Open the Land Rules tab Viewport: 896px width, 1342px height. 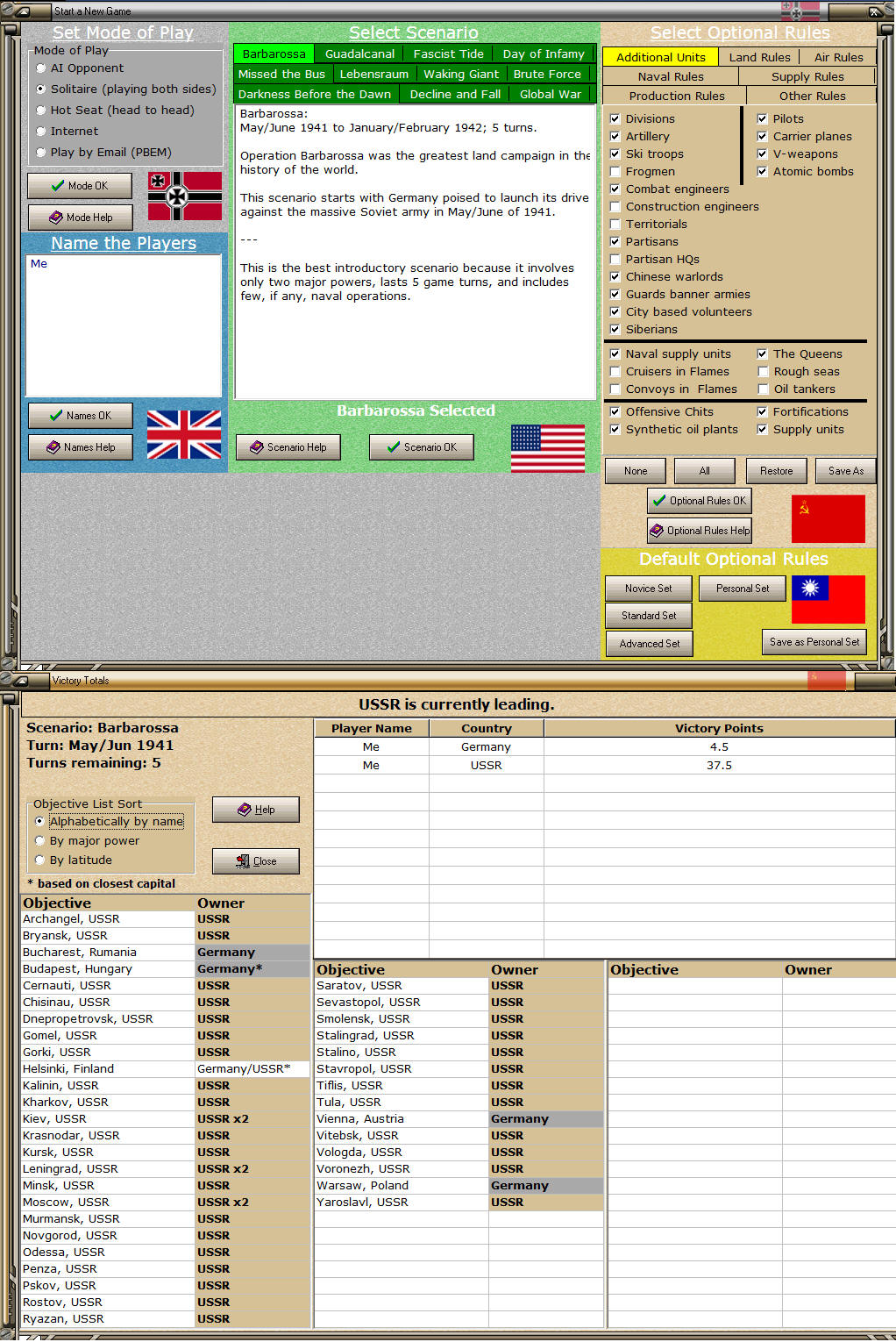pyautogui.click(x=759, y=57)
